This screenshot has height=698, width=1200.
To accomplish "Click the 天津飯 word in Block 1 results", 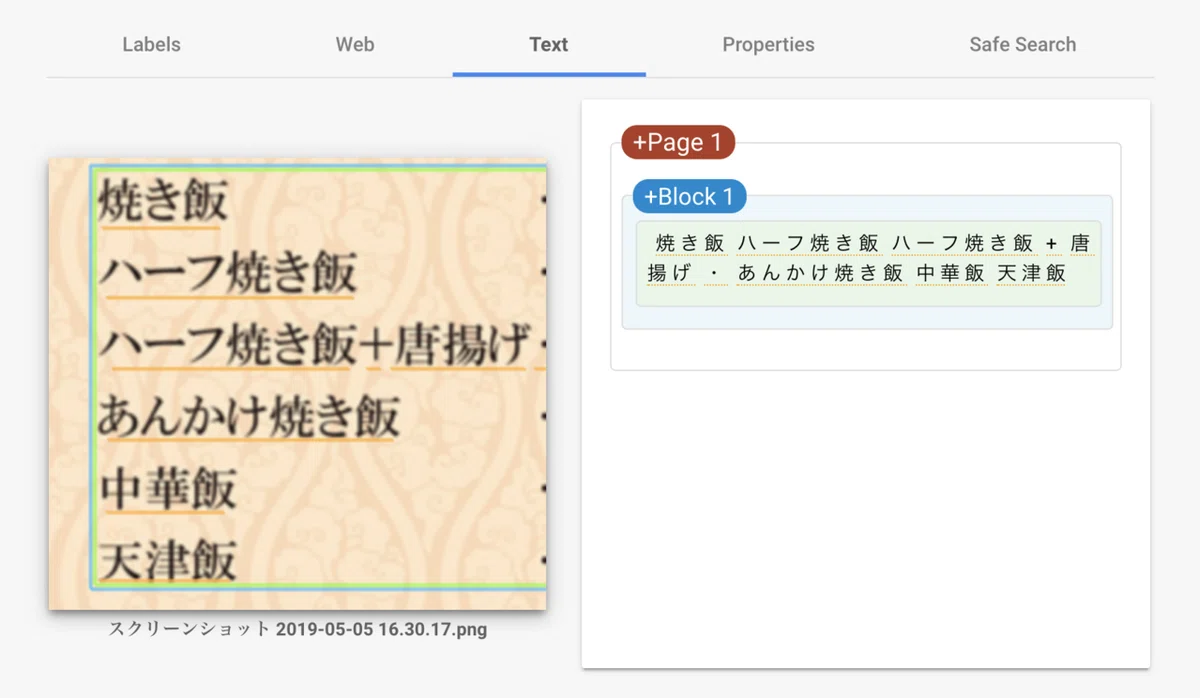I will tap(1031, 273).
